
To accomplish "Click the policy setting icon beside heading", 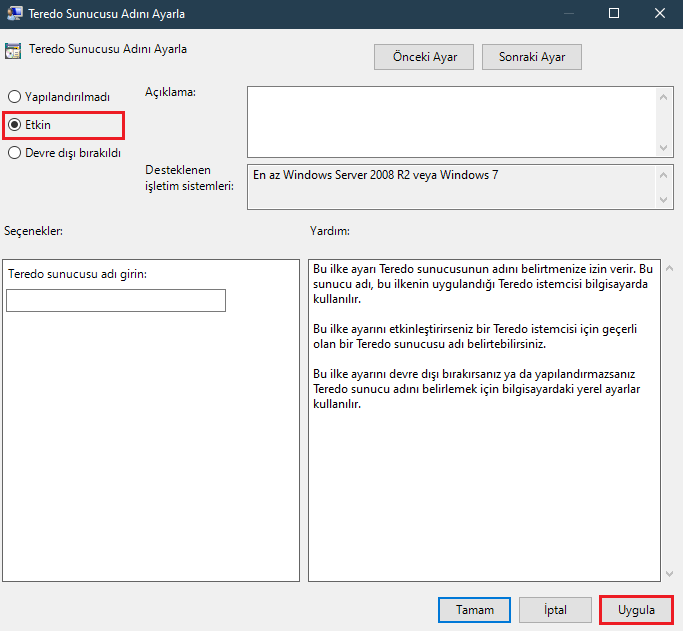I will tap(13, 51).
